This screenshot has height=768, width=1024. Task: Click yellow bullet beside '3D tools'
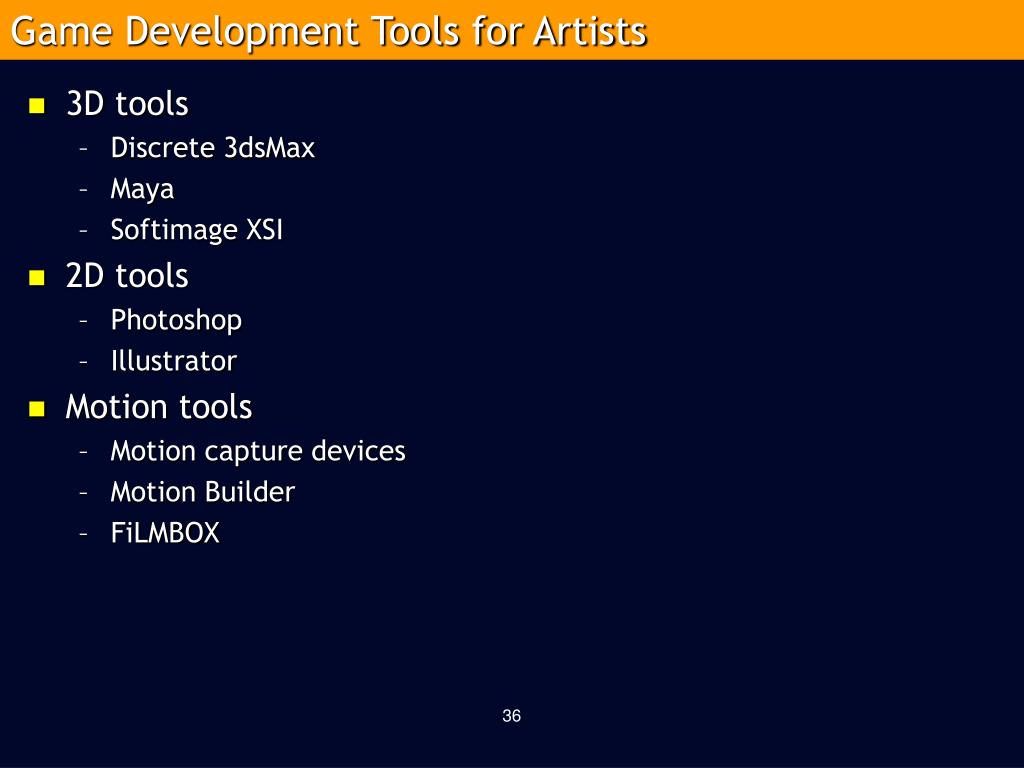(37, 106)
